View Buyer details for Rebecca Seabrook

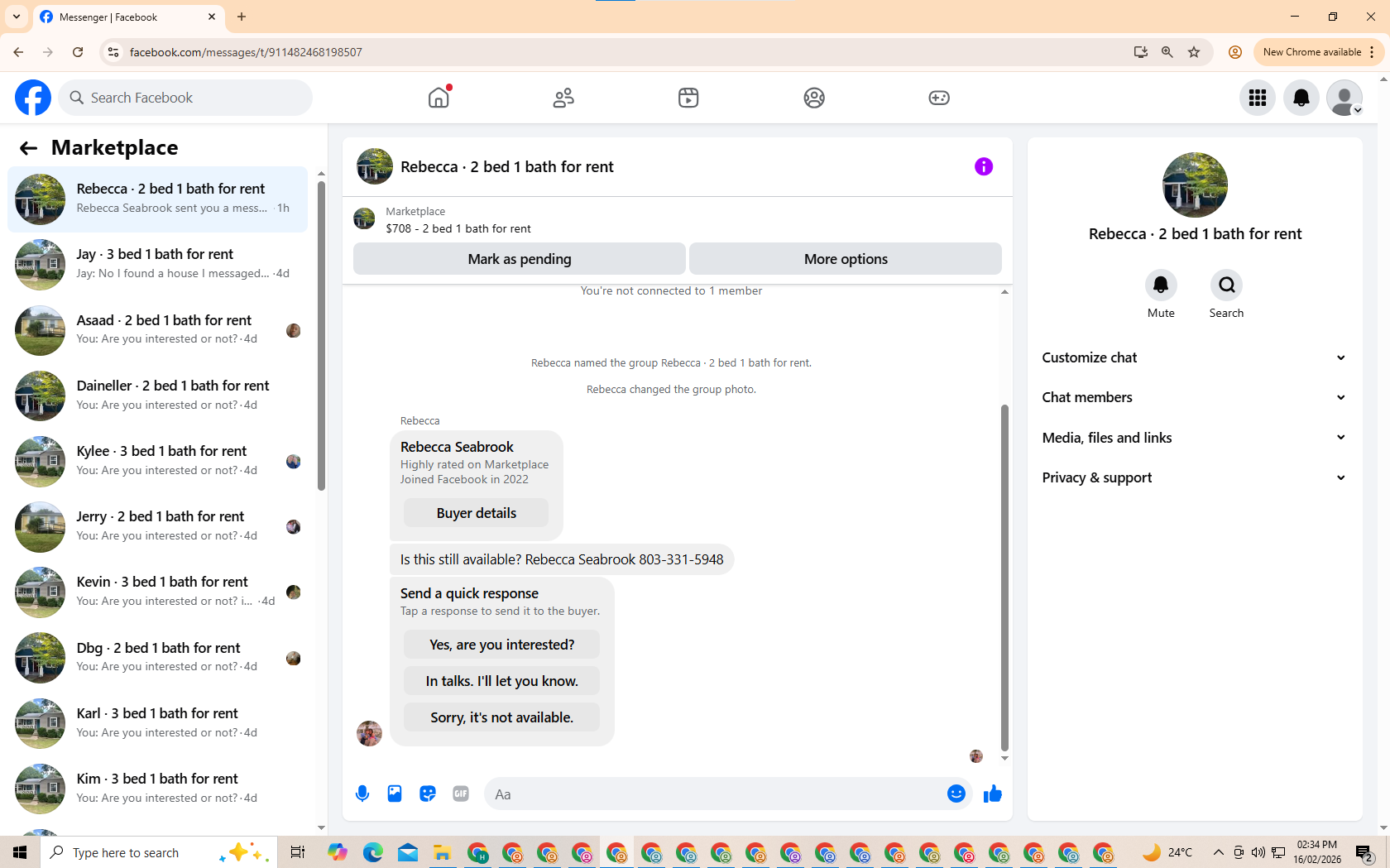477,513
